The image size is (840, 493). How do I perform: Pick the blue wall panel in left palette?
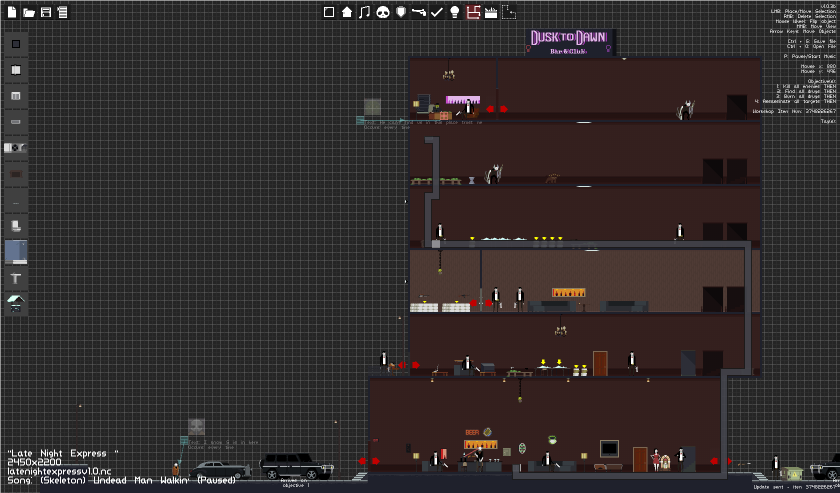point(16,252)
